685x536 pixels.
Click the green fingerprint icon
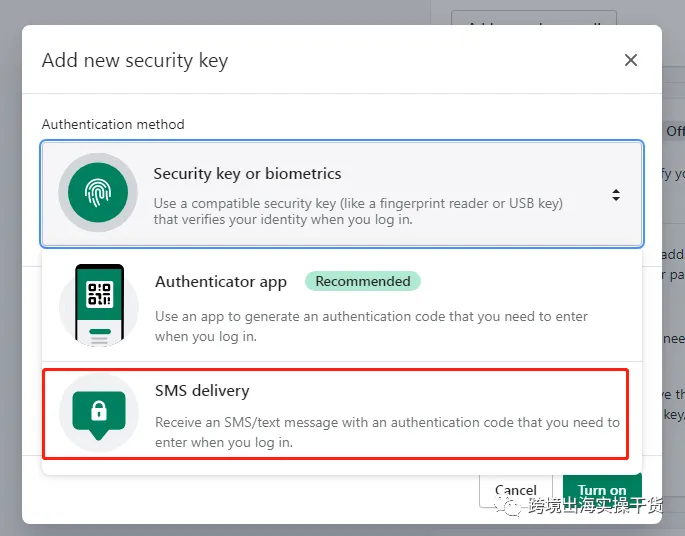(98, 193)
